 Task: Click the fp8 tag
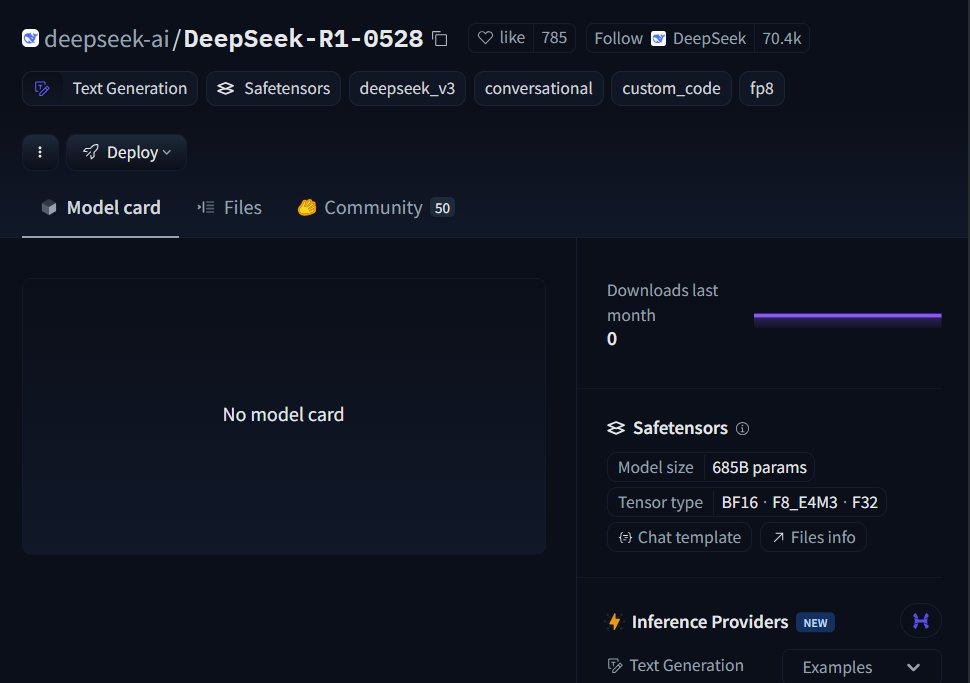(762, 88)
